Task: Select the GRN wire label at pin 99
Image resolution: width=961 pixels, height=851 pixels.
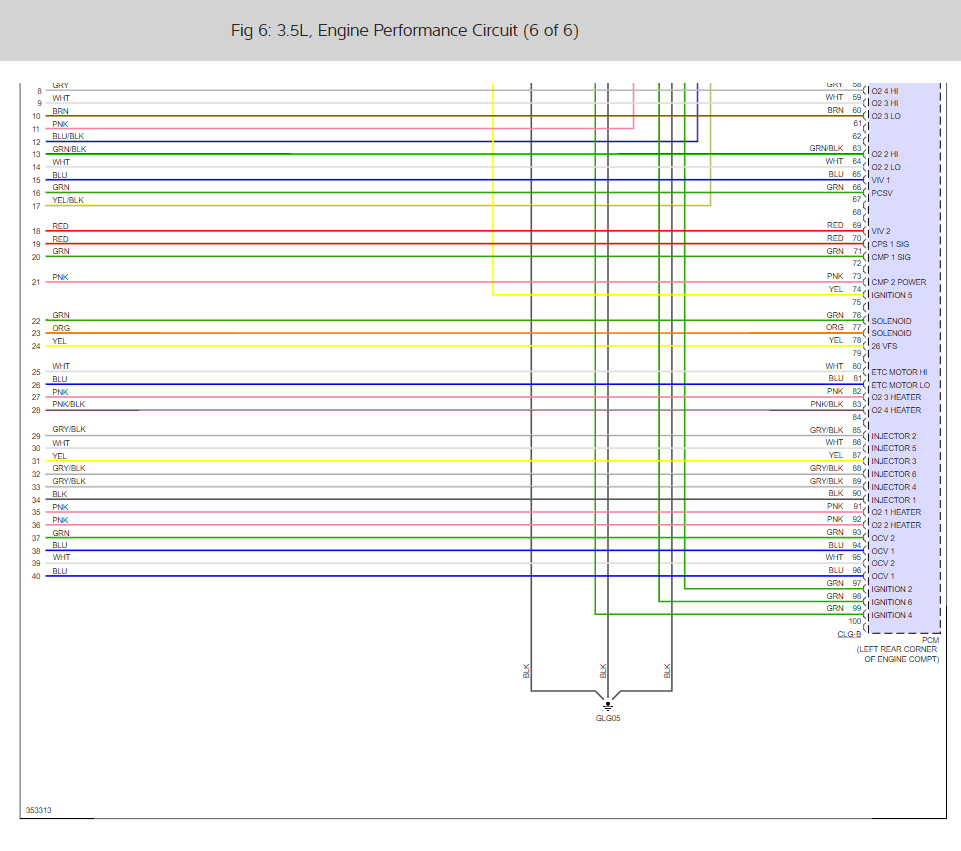Action: pos(835,608)
